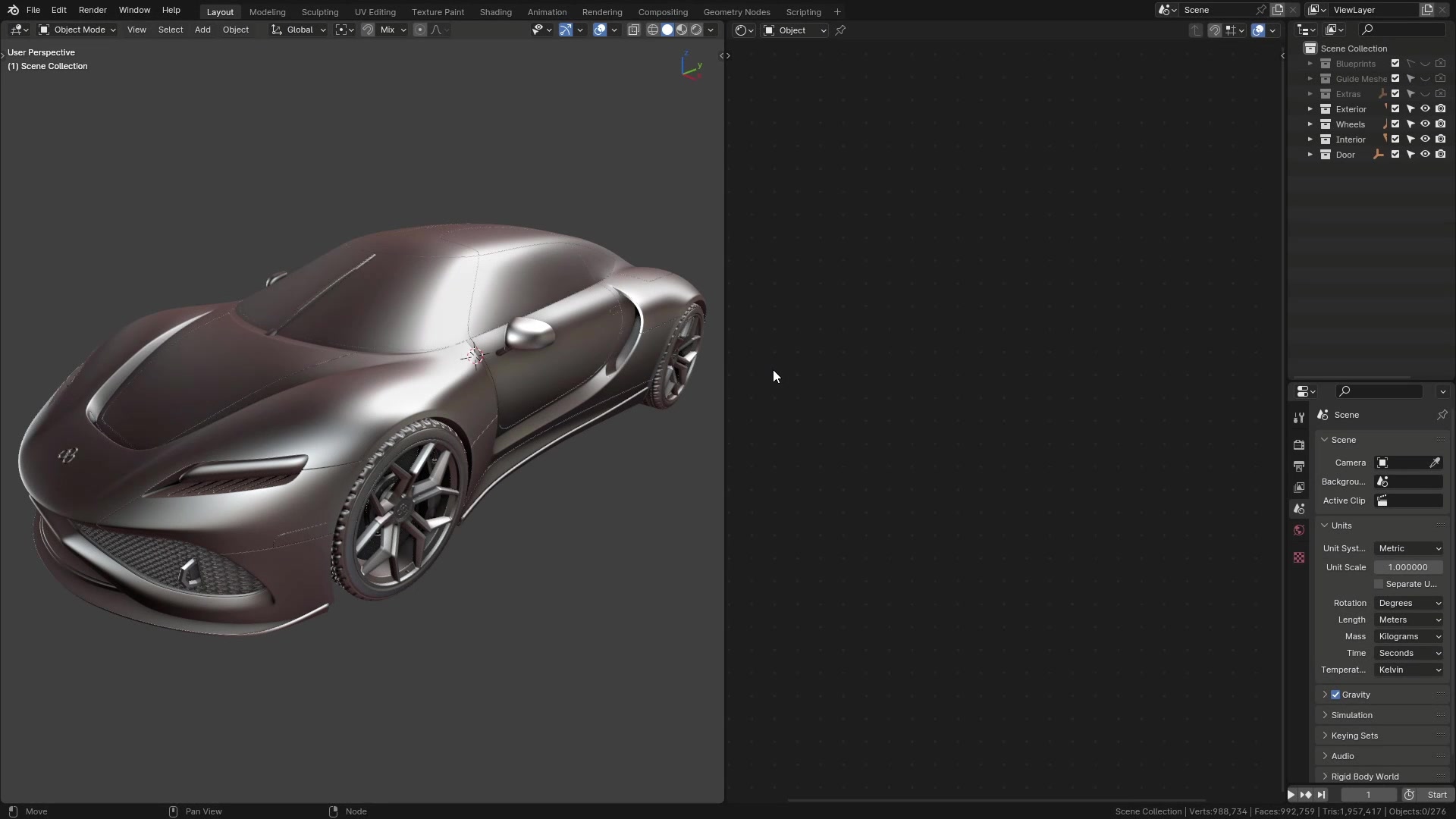Open the Length Meters dropdown
This screenshot has width=1456, height=819.
coord(1409,620)
